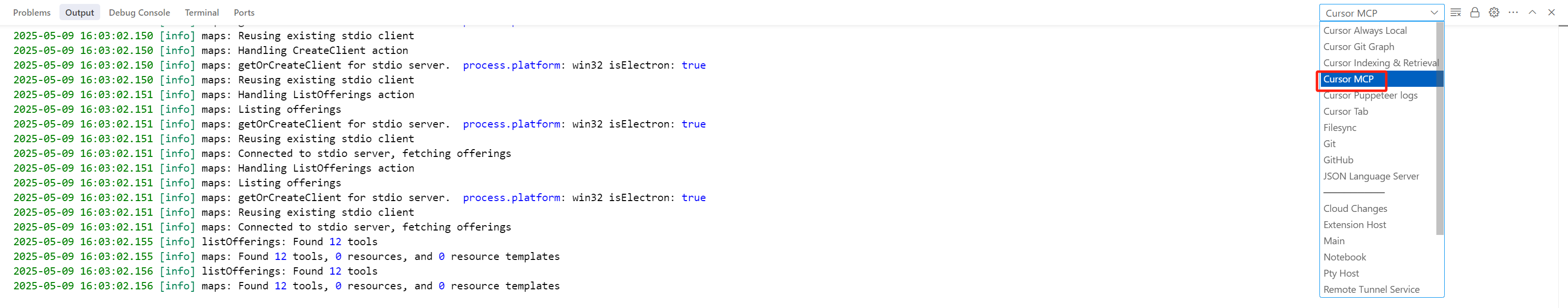Image resolution: width=1568 pixels, height=308 pixels.
Task: Choose Extension Host output channel
Action: [x=1354, y=225]
